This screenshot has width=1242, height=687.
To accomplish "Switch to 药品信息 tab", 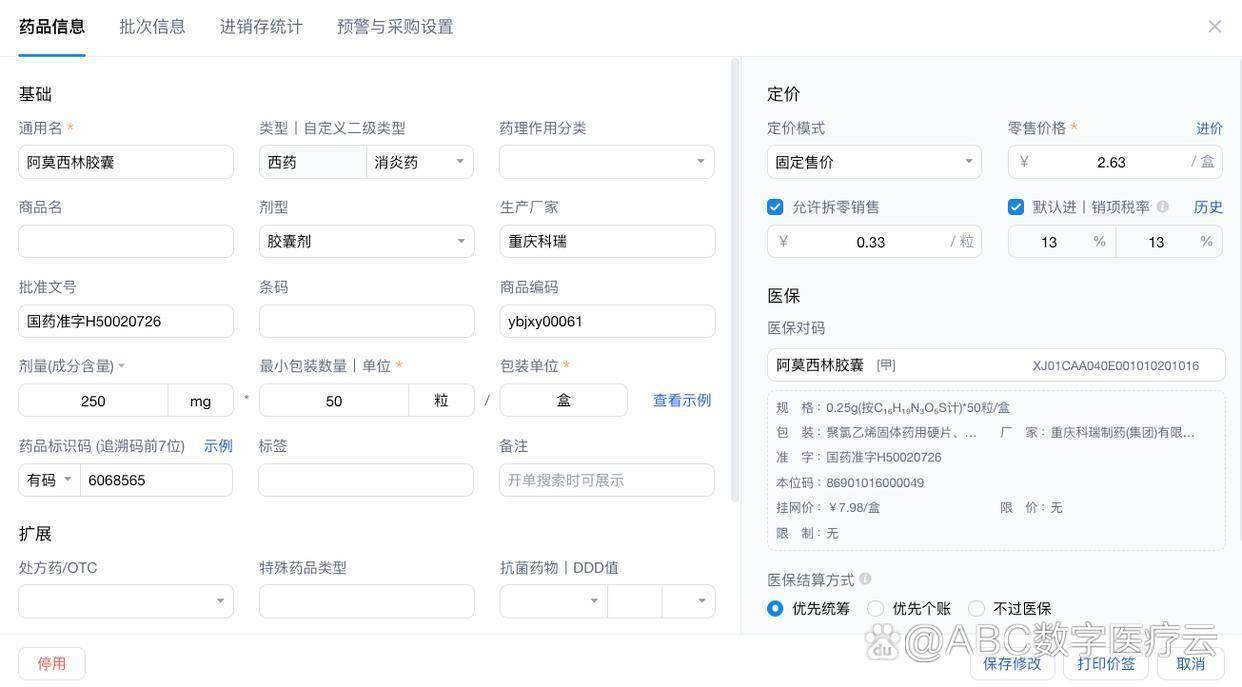I will point(52,27).
